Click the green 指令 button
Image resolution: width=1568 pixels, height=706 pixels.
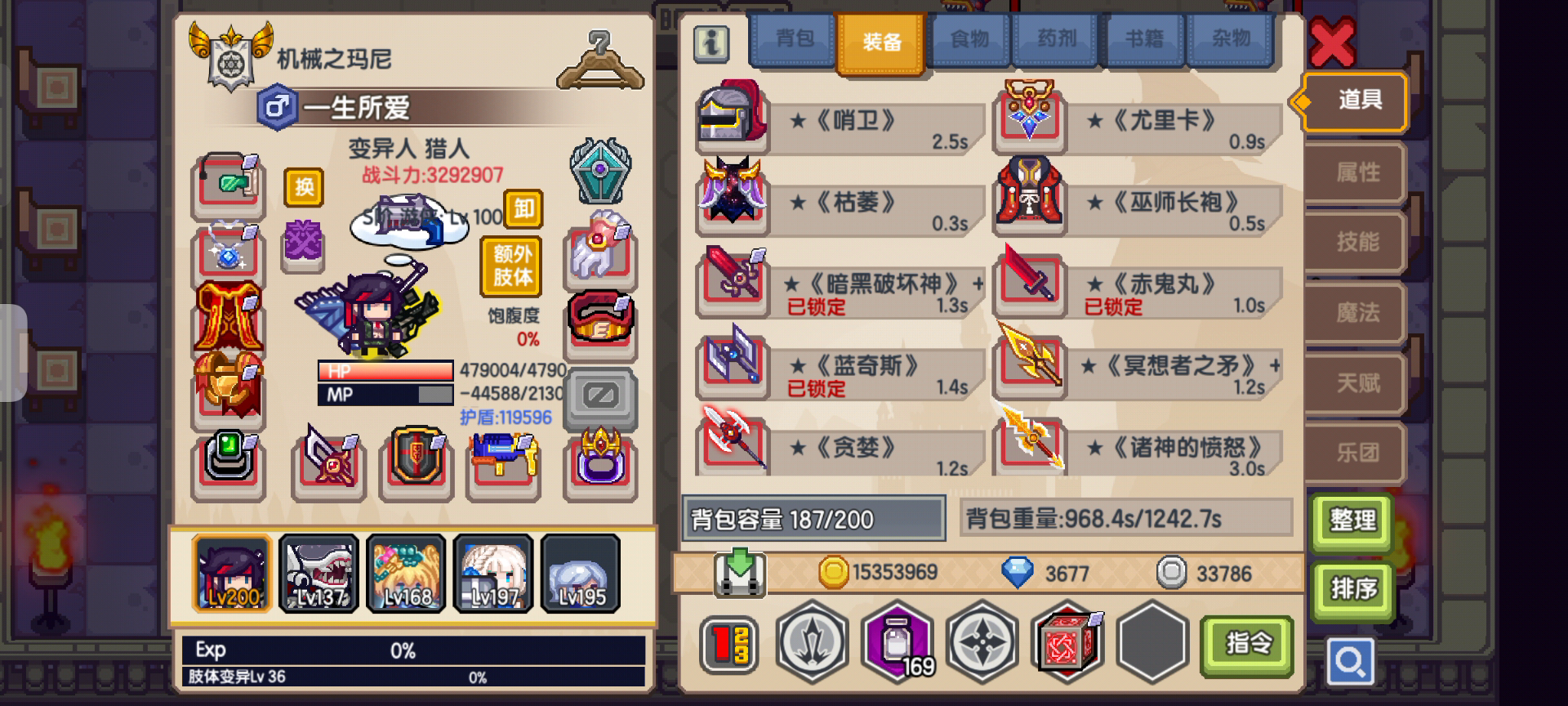[x=1247, y=645]
